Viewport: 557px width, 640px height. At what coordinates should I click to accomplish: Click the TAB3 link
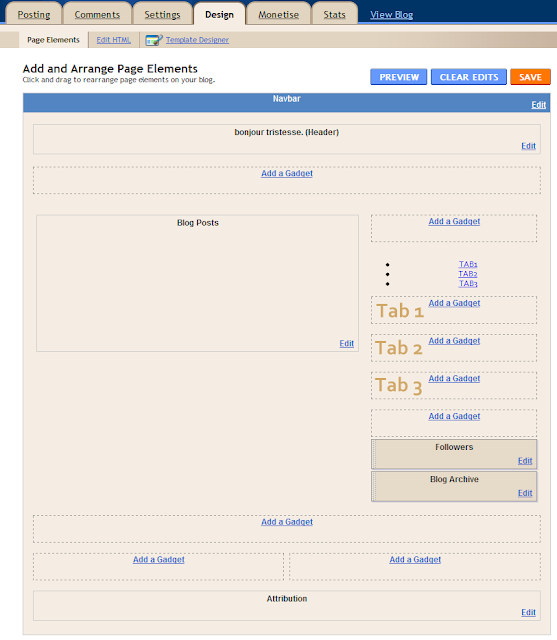click(x=468, y=284)
